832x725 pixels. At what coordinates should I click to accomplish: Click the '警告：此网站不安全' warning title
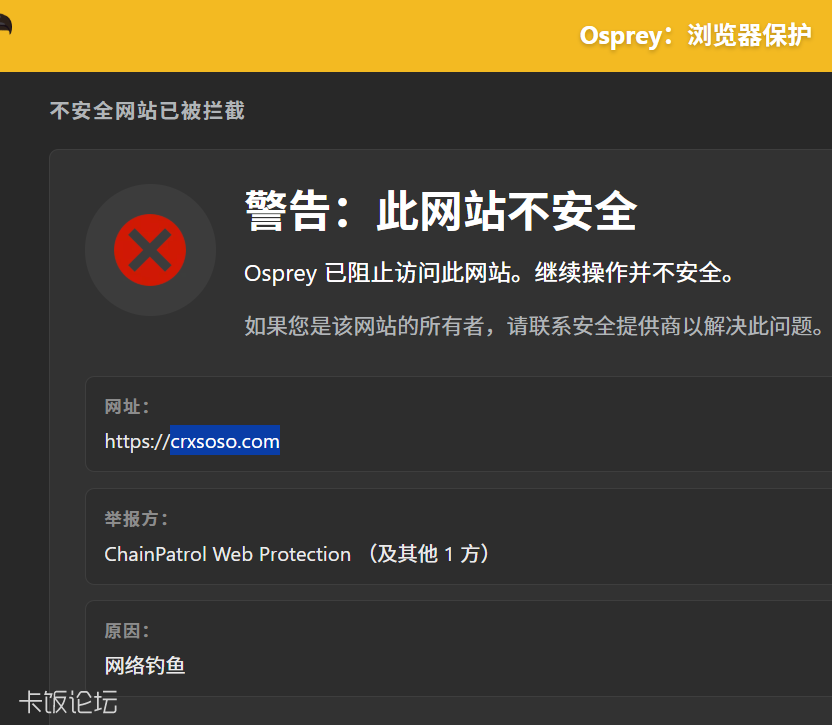point(440,211)
